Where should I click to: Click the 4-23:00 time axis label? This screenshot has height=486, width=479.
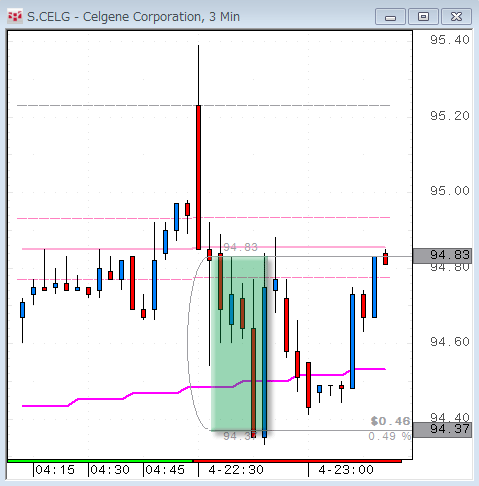click(346, 470)
